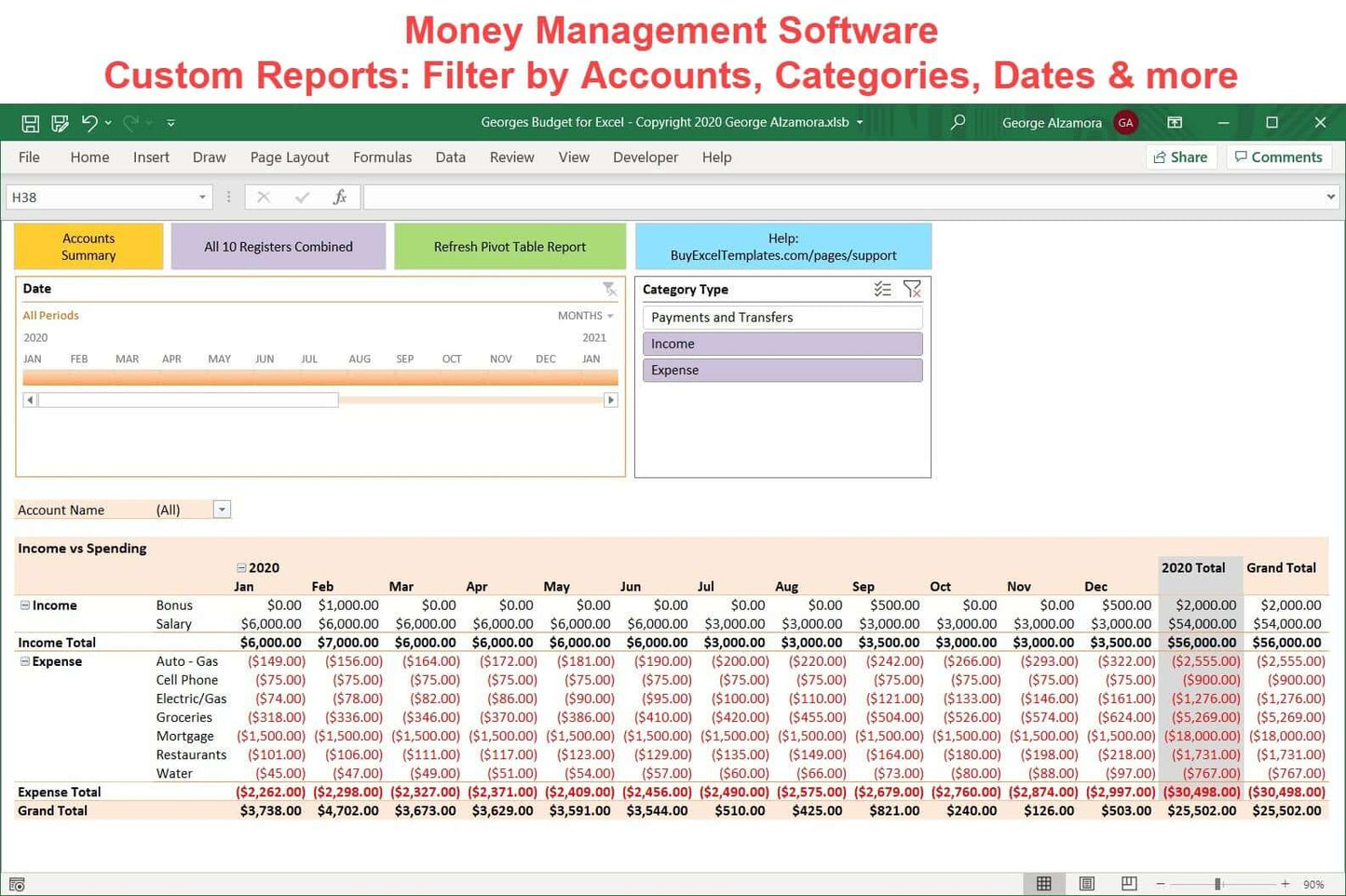The height and width of the screenshot is (896, 1346).
Task: Click the Accounts Summary button
Action: point(88,247)
